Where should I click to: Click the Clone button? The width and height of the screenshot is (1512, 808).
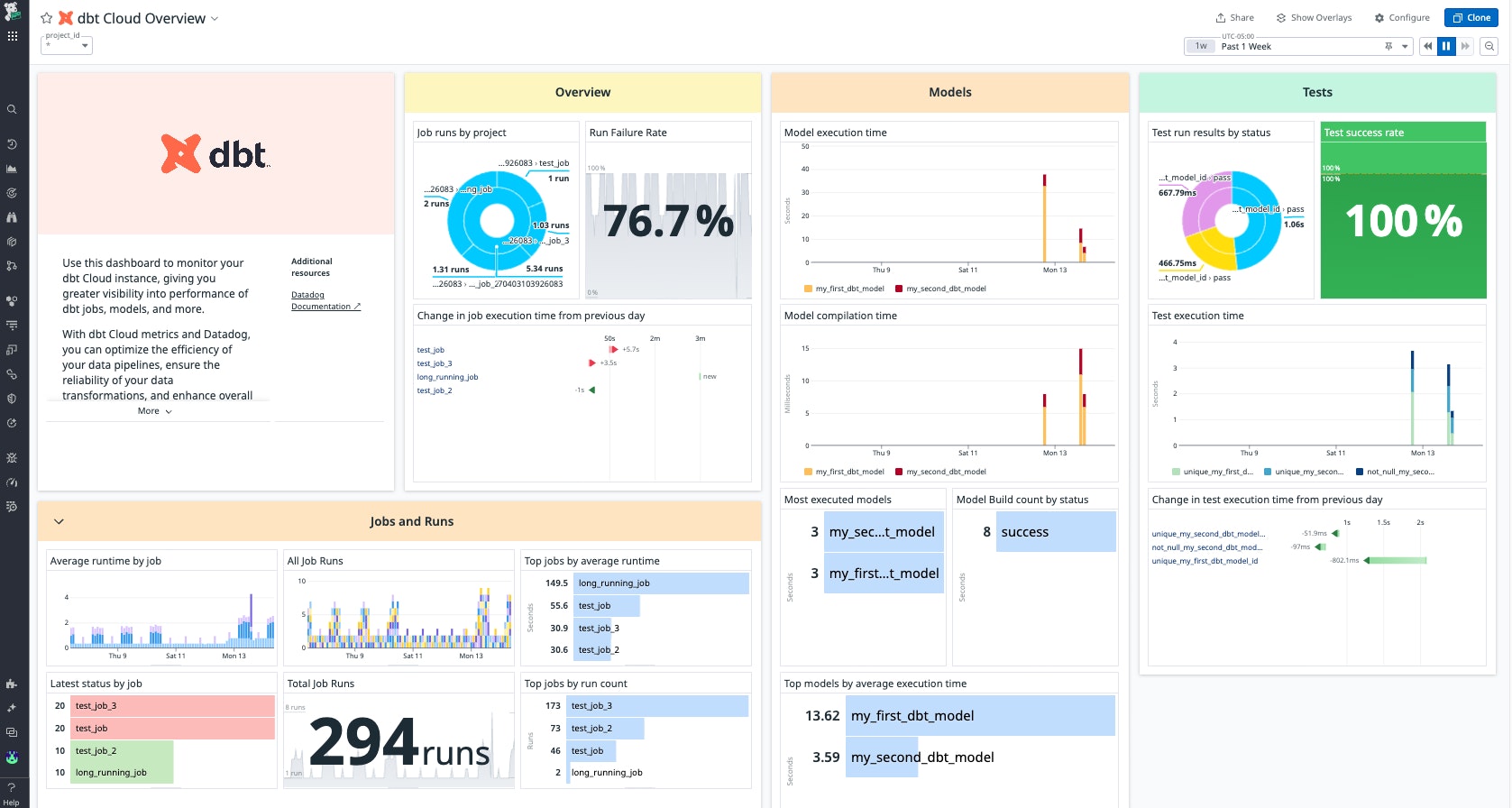(x=1471, y=18)
